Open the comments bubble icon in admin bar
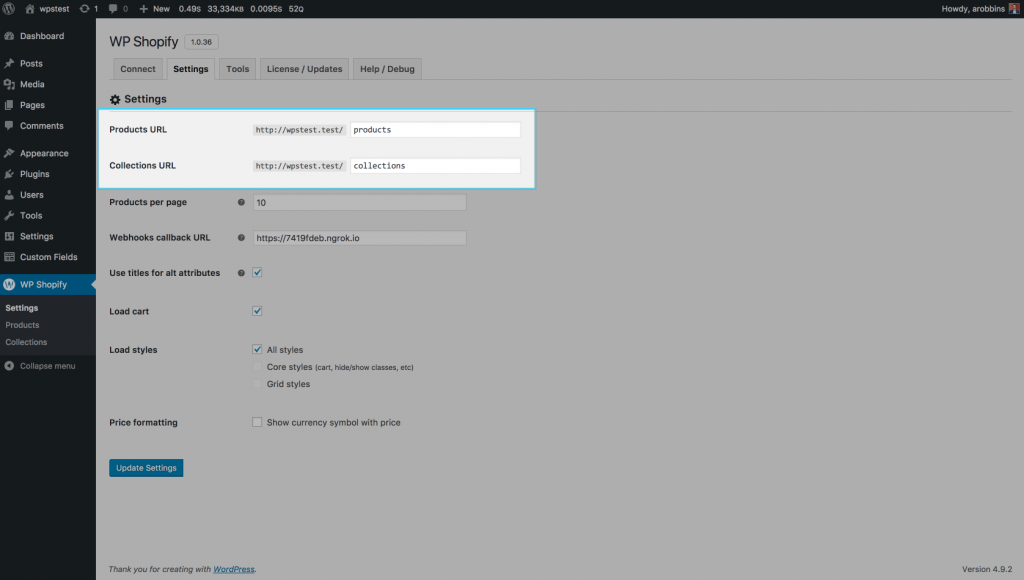This screenshot has width=1024, height=580. pos(113,8)
